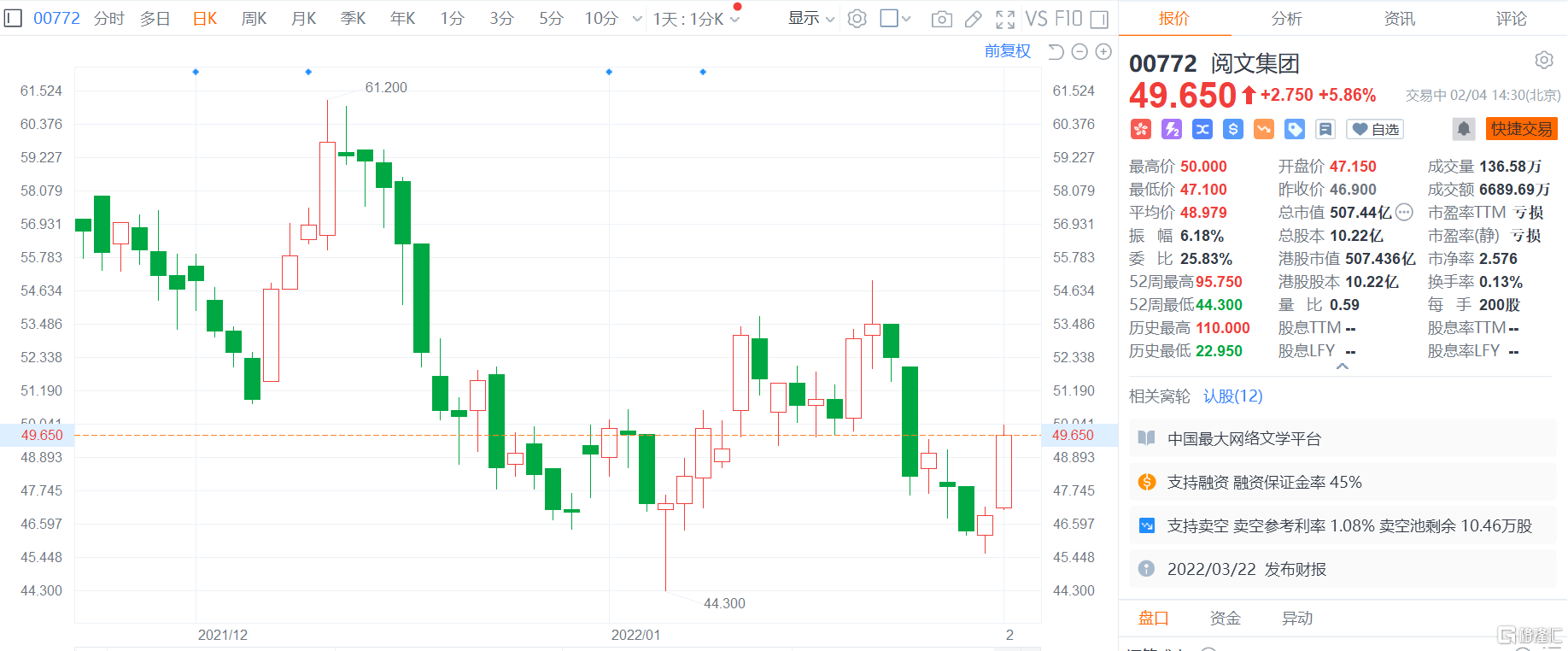Click the camera screenshot icon
The height and width of the screenshot is (651, 1568).
coord(941,19)
